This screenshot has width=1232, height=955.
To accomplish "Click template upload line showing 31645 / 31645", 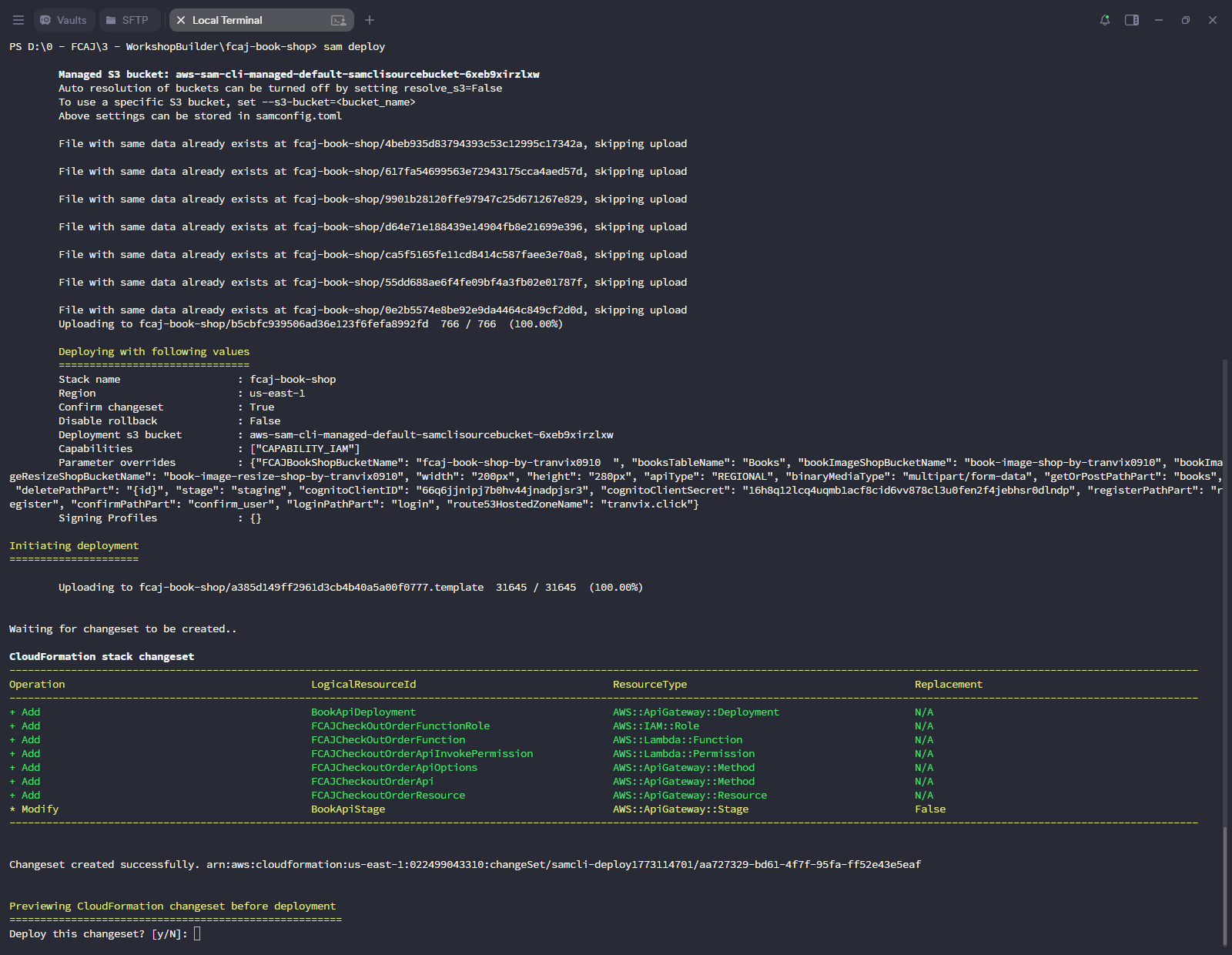I will point(351,588).
